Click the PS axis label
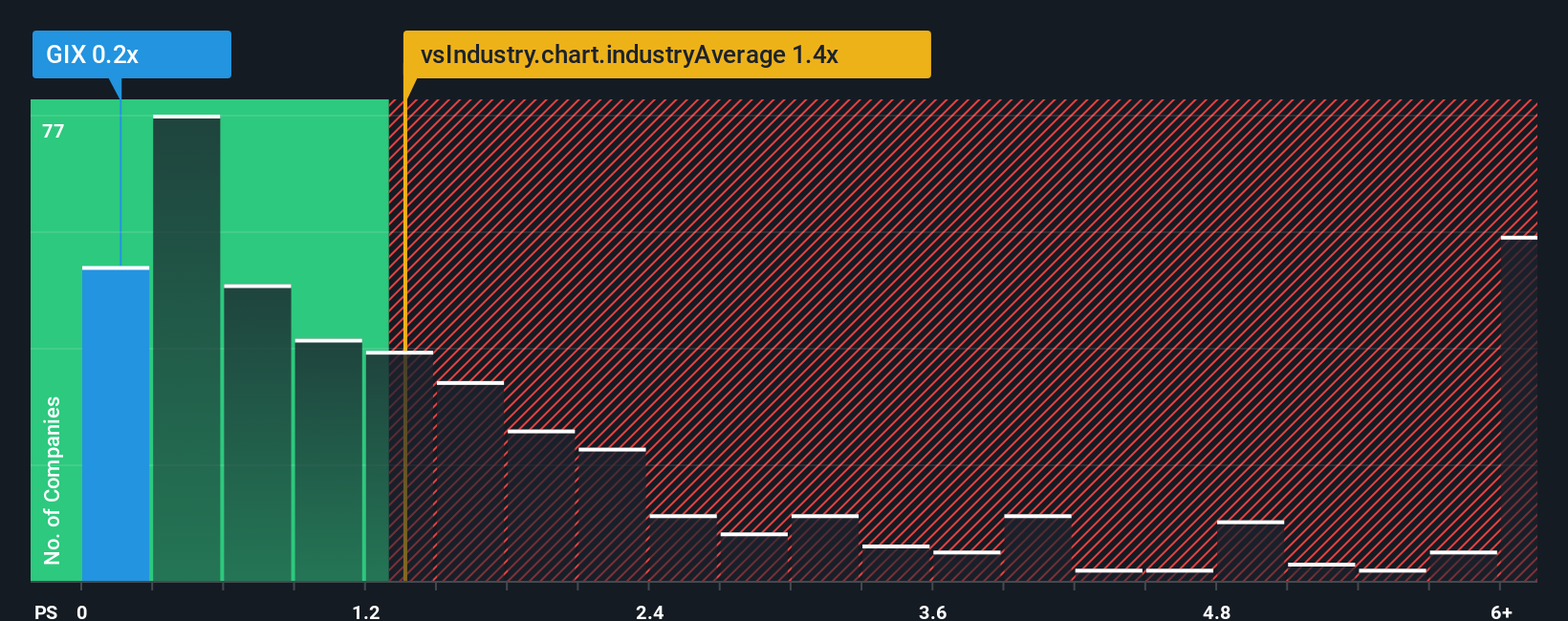Viewport: 1568px width, 621px height. point(46,611)
